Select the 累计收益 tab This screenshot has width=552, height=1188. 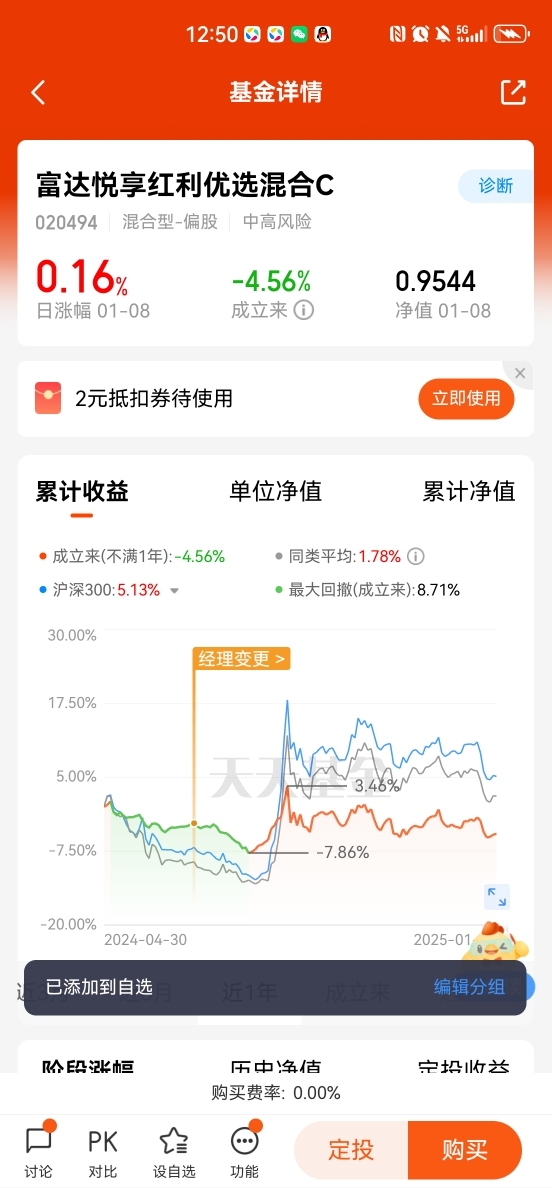pos(82,491)
